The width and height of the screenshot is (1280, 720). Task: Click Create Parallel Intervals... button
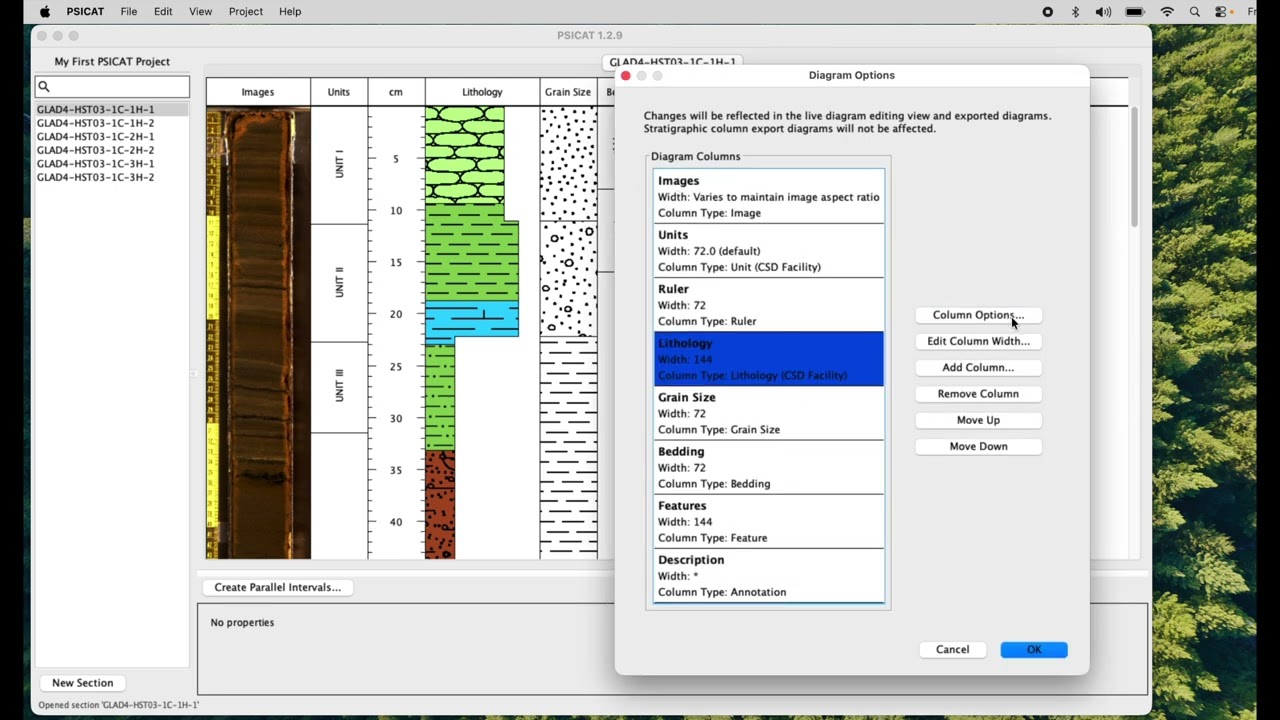pyautogui.click(x=277, y=587)
